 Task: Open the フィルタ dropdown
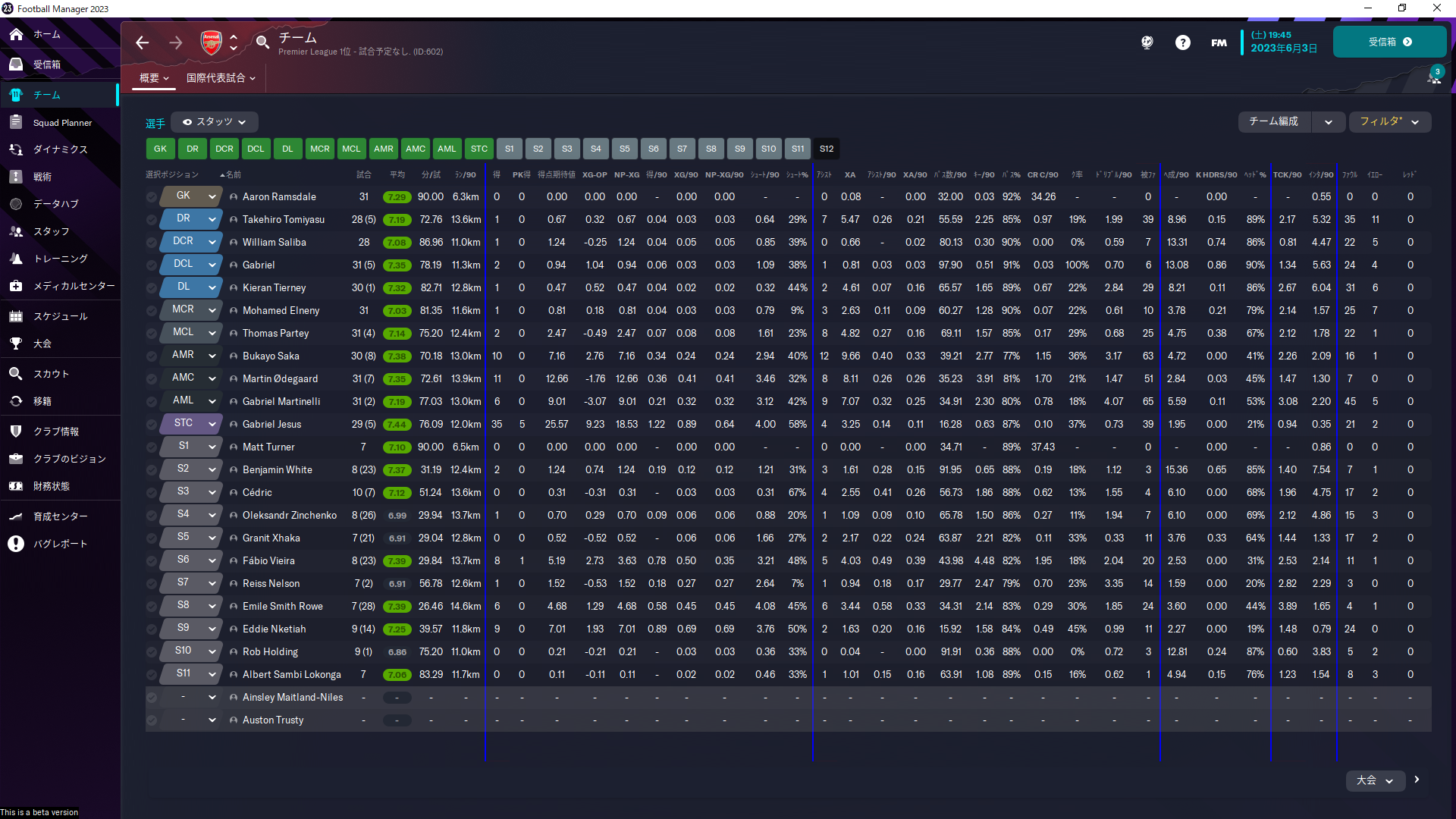pyautogui.click(x=1389, y=121)
